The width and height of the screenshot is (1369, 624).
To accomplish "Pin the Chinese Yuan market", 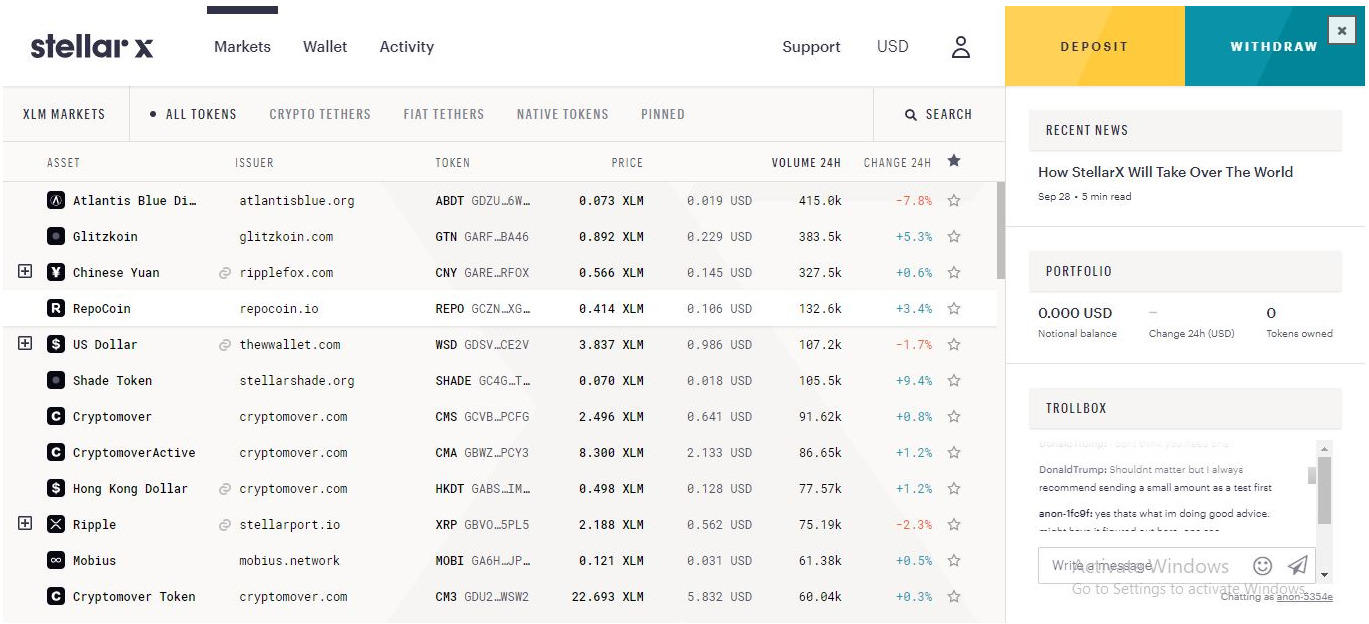I will coord(954,272).
